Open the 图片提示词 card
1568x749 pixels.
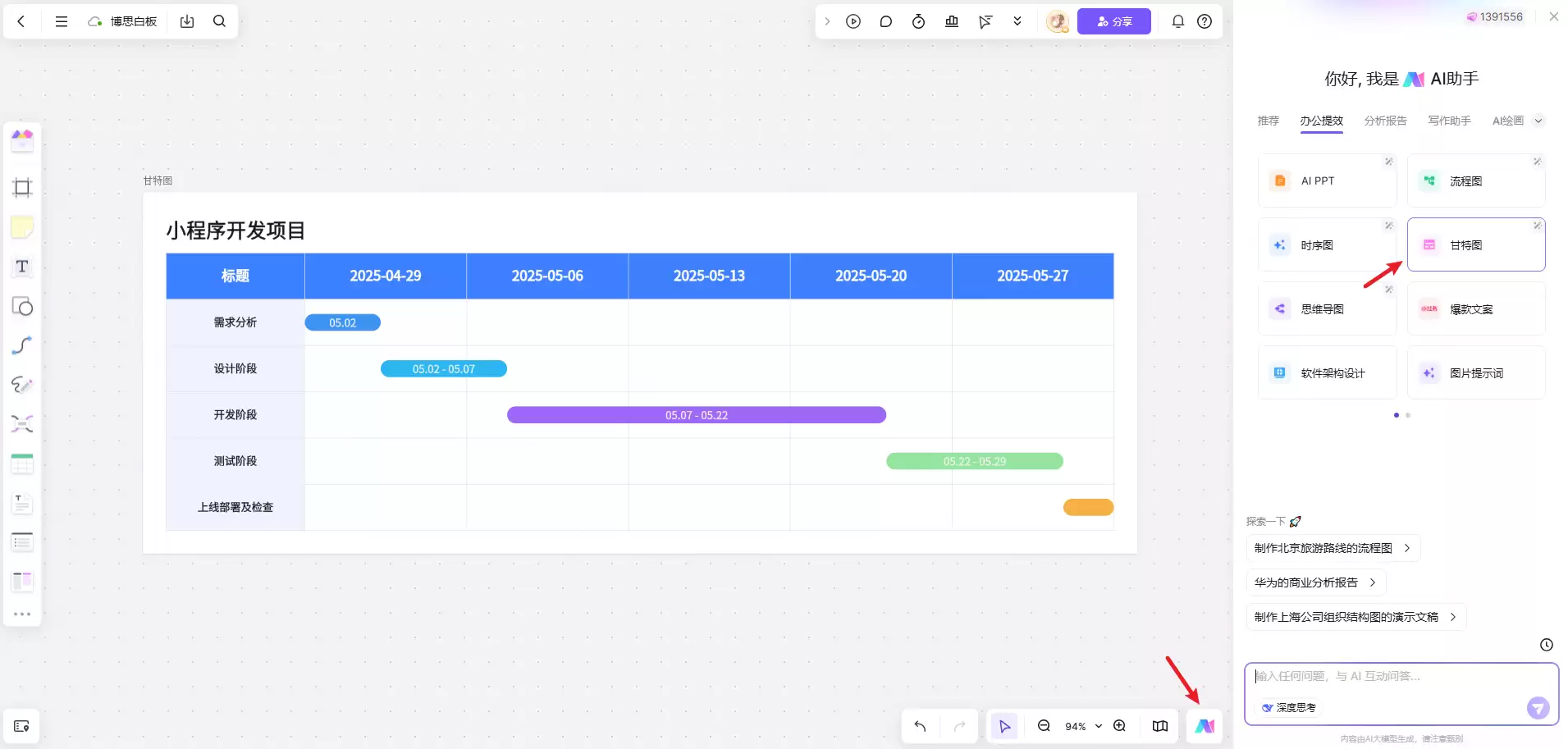coord(1476,372)
